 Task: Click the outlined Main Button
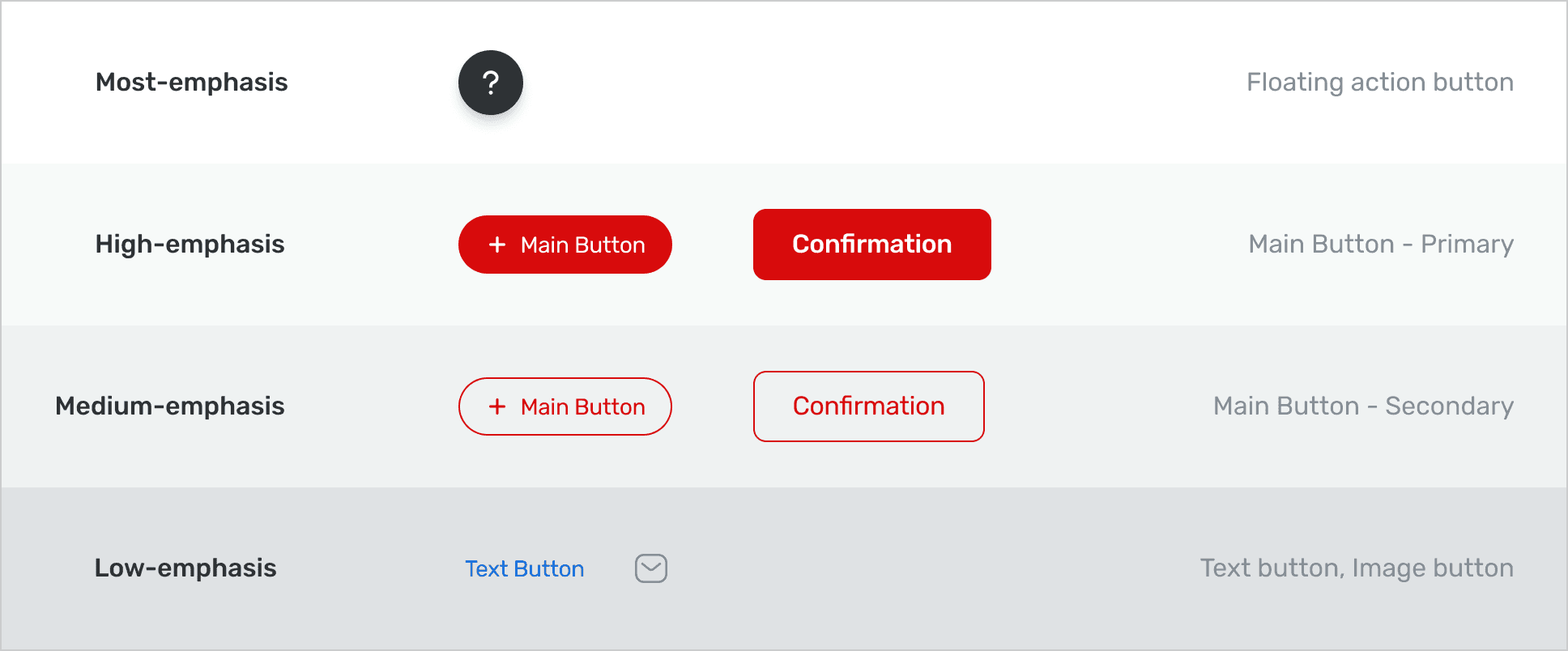pos(565,406)
